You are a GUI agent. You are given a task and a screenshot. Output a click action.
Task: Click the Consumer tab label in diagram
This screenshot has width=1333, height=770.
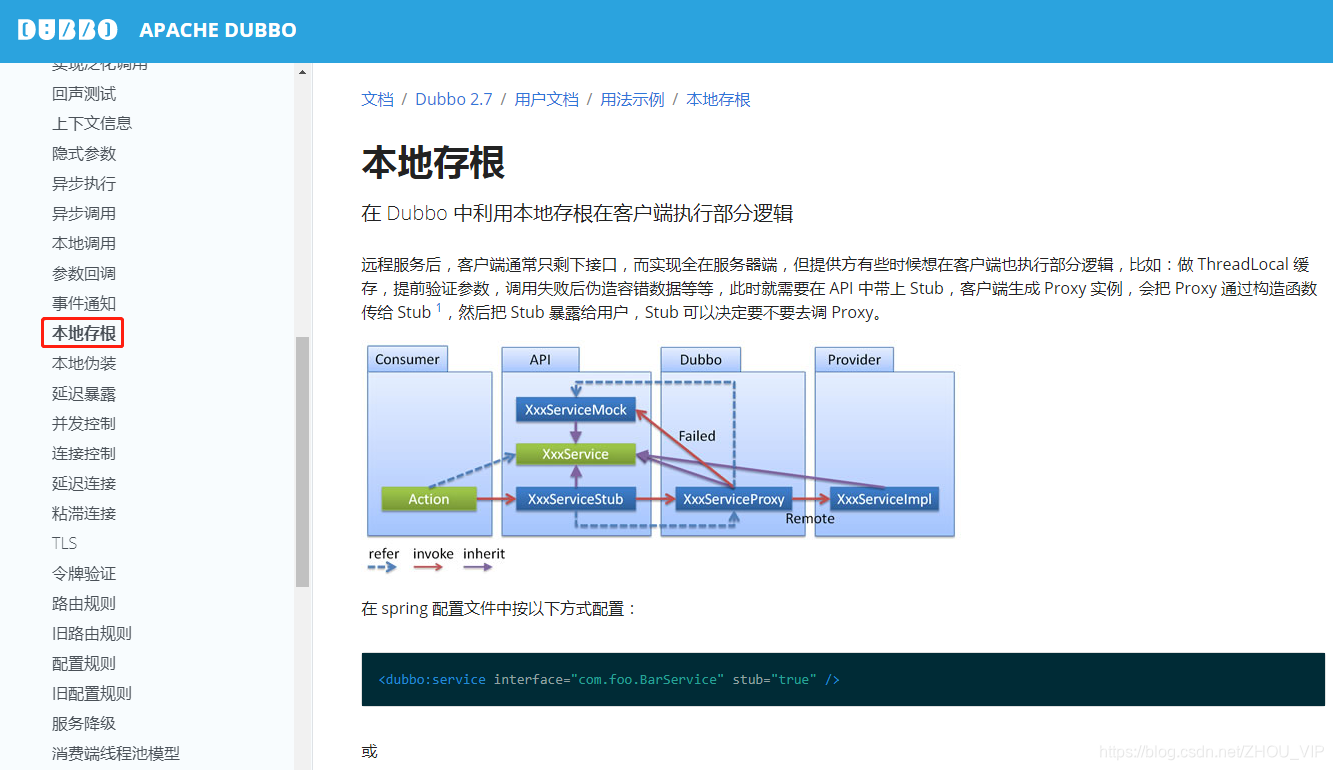tap(407, 359)
